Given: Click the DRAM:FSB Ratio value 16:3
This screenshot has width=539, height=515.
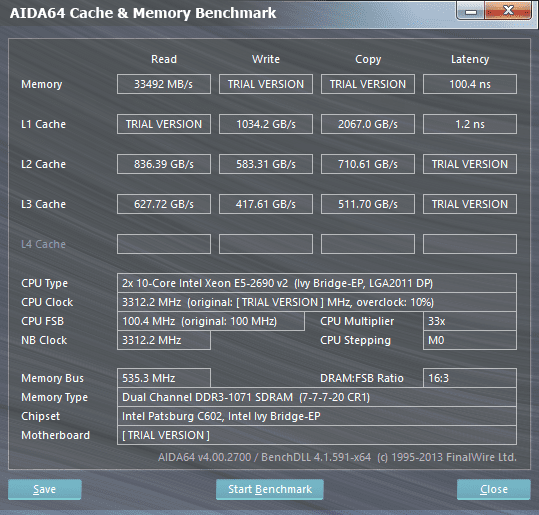Looking at the screenshot, I should tap(470, 378).
